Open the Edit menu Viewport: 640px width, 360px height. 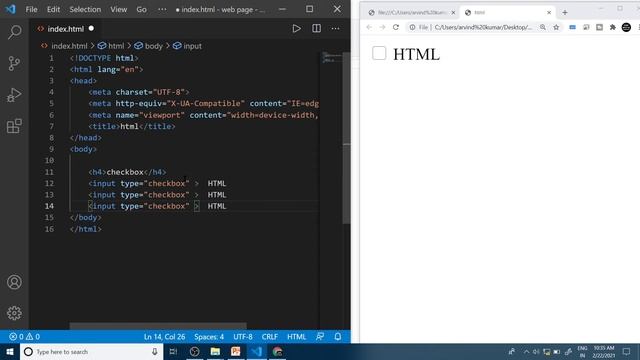click(53, 9)
